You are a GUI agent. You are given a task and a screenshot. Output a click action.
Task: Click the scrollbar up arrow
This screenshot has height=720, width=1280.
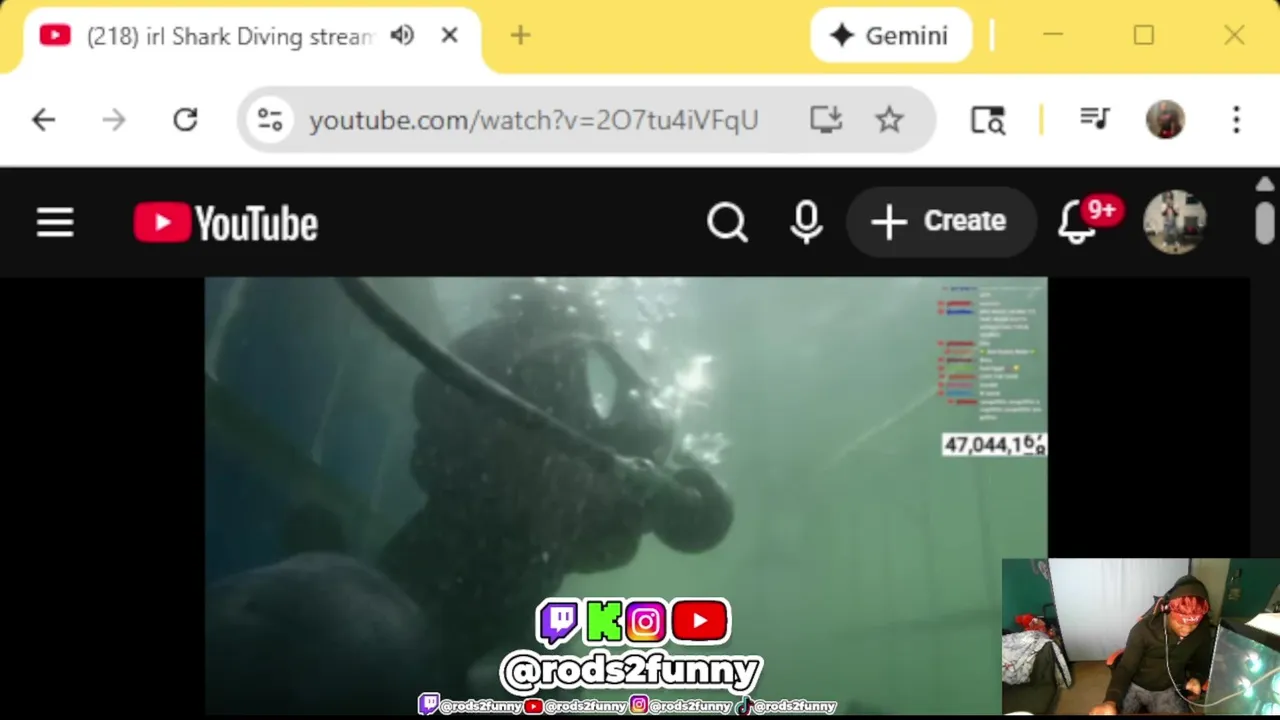click(x=1265, y=185)
